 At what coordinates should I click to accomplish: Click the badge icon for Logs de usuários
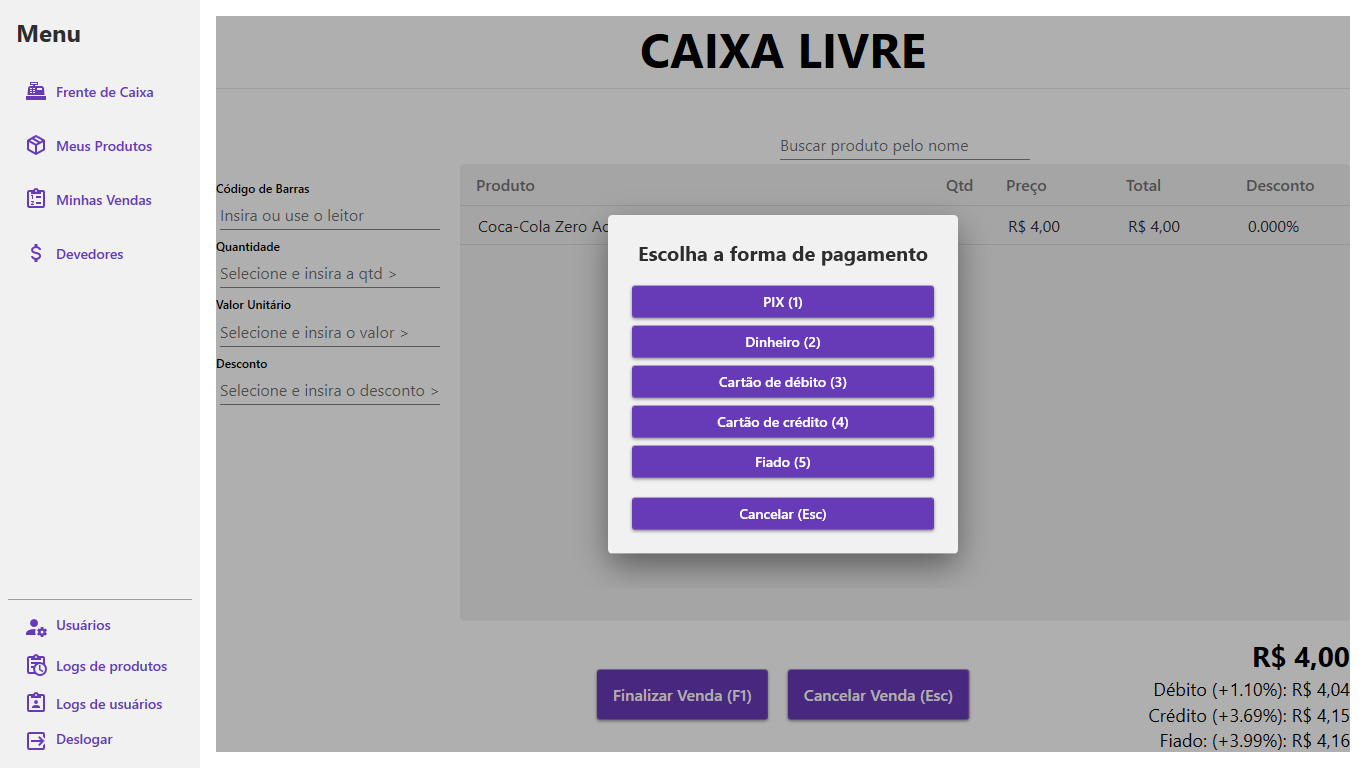pyautogui.click(x=36, y=703)
